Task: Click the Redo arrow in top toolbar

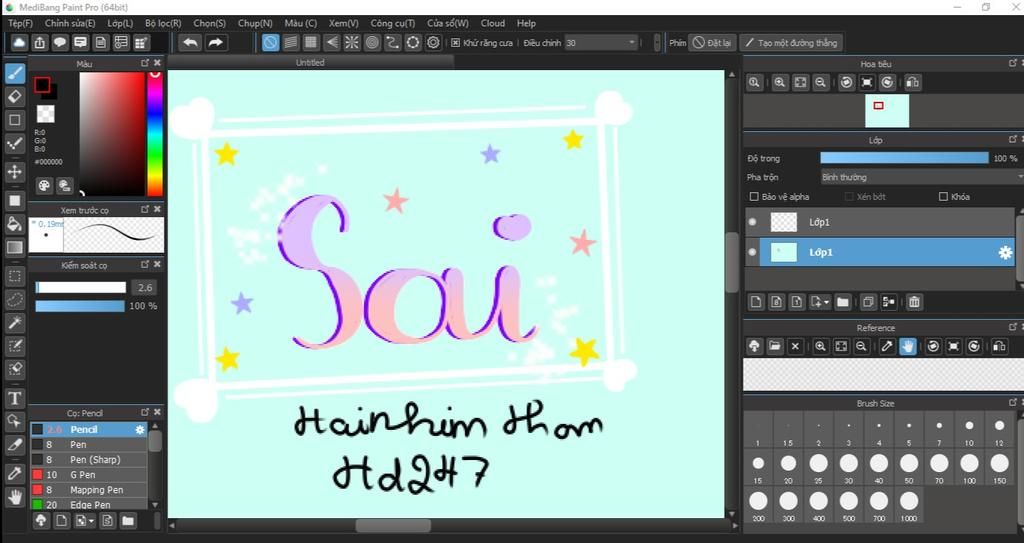Action: point(215,43)
